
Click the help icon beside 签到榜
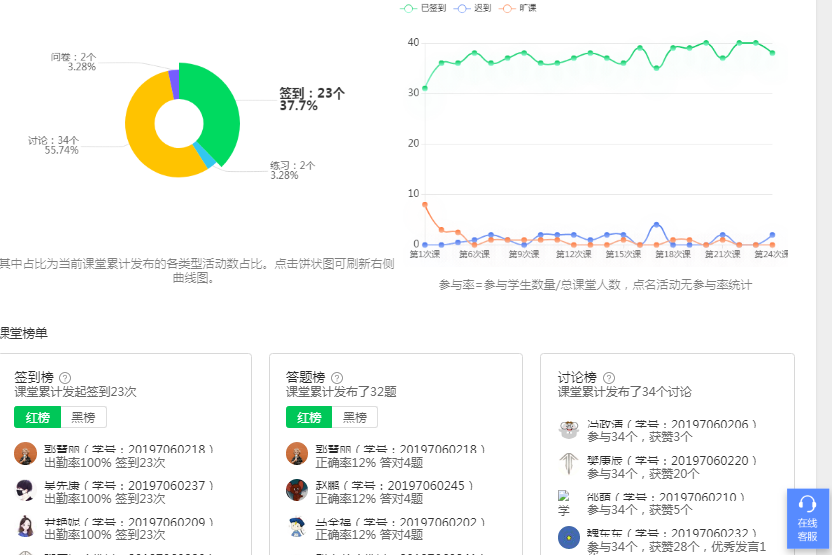coord(65,377)
